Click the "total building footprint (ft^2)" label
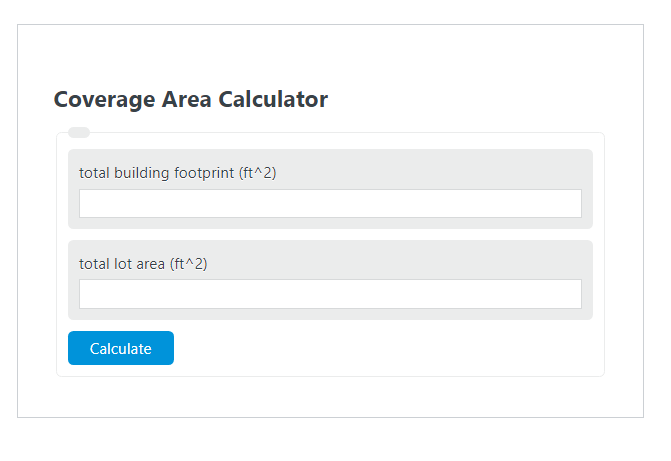The height and width of the screenshot is (461, 671). click(177, 173)
